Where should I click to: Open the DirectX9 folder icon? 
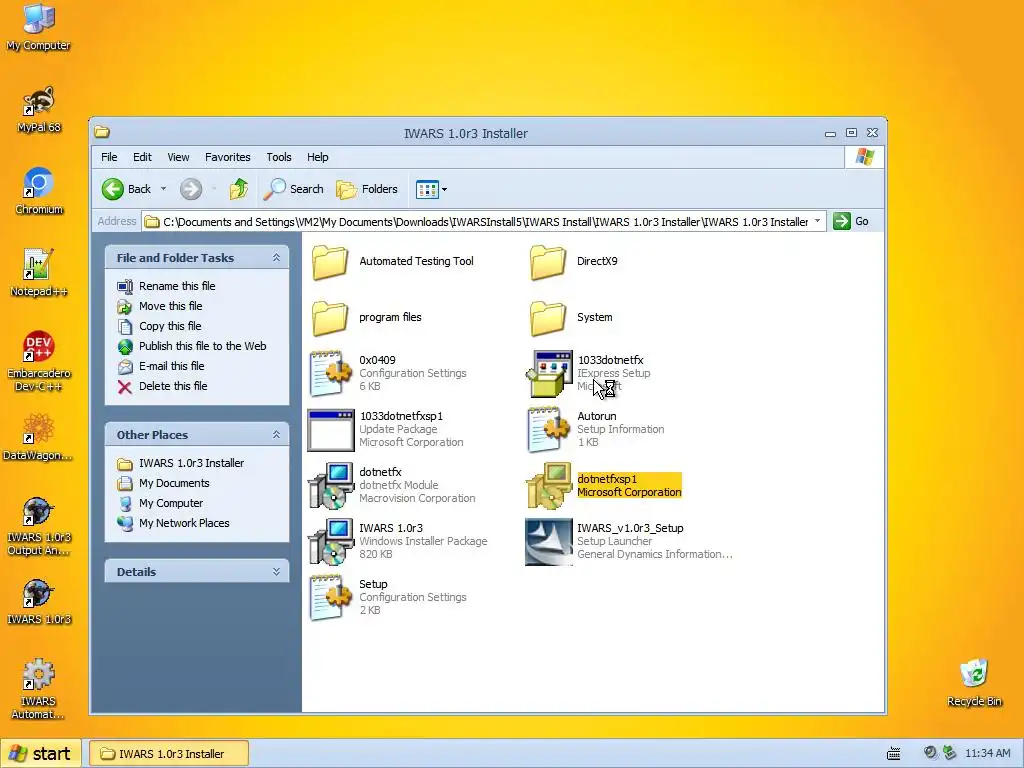548,262
